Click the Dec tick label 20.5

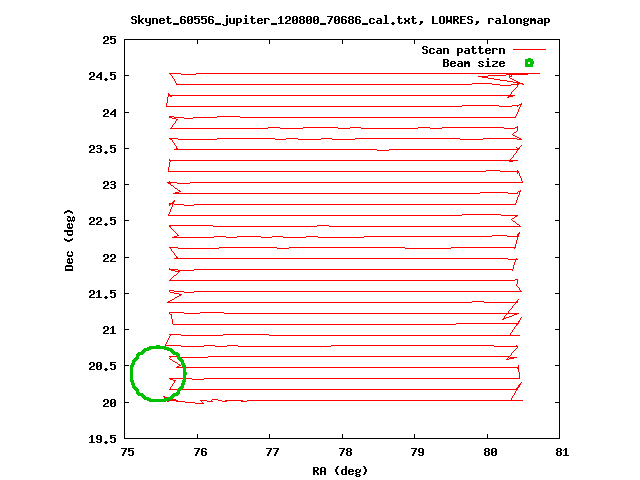[102, 366]
